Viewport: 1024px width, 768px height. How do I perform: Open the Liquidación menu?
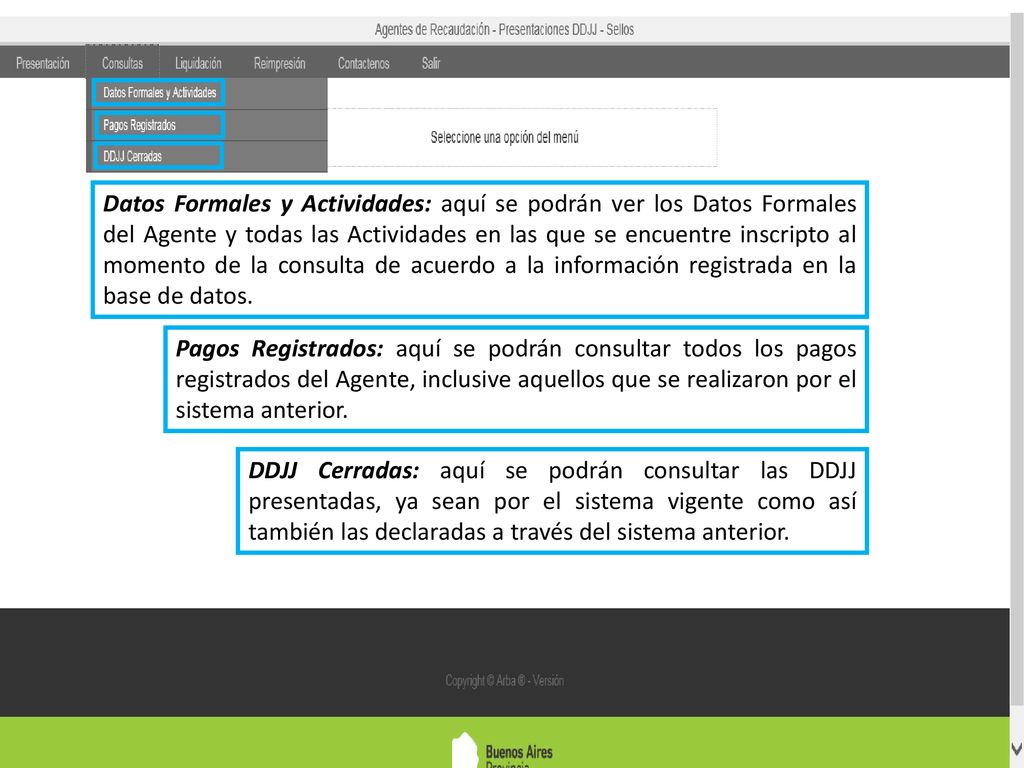(x=198, y=63)
